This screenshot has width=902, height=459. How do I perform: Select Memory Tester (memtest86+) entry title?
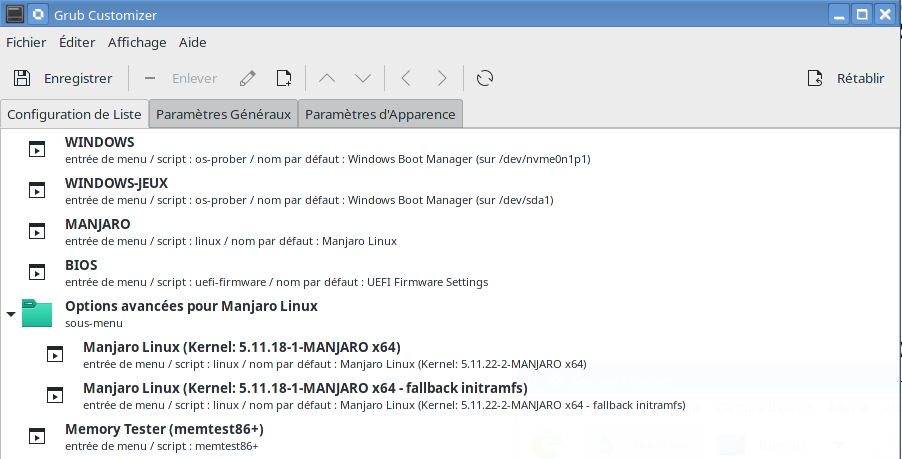(165, 429)
